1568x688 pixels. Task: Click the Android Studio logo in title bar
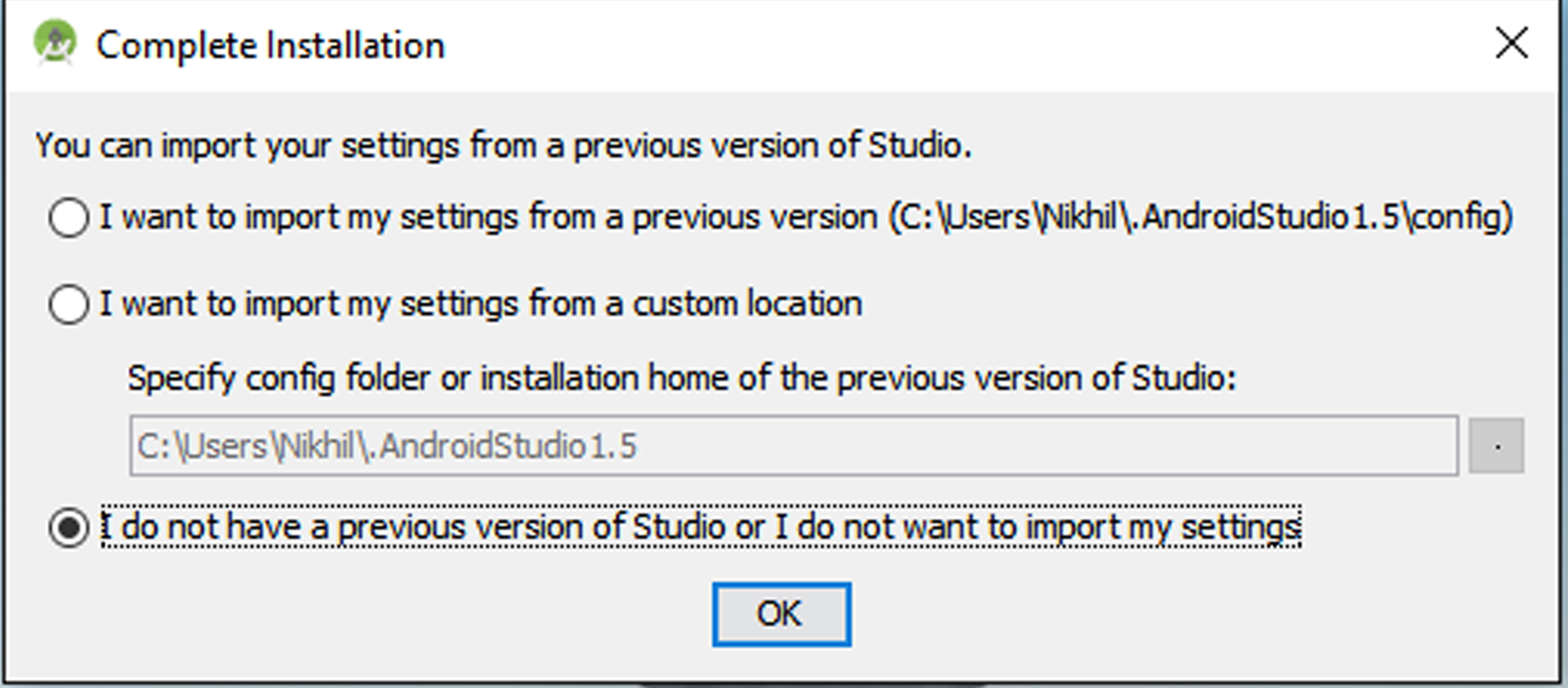(55, 43)
